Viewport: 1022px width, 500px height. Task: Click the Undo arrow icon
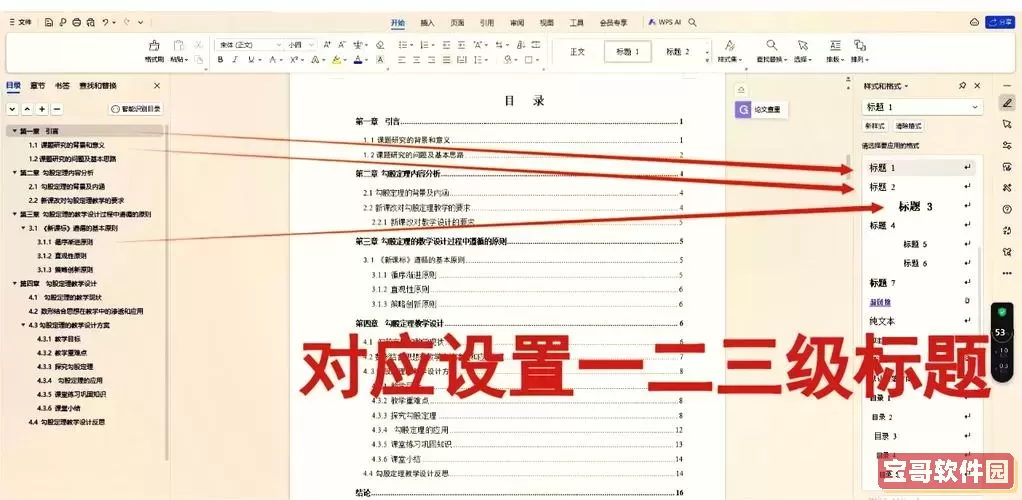click(106, 22)
